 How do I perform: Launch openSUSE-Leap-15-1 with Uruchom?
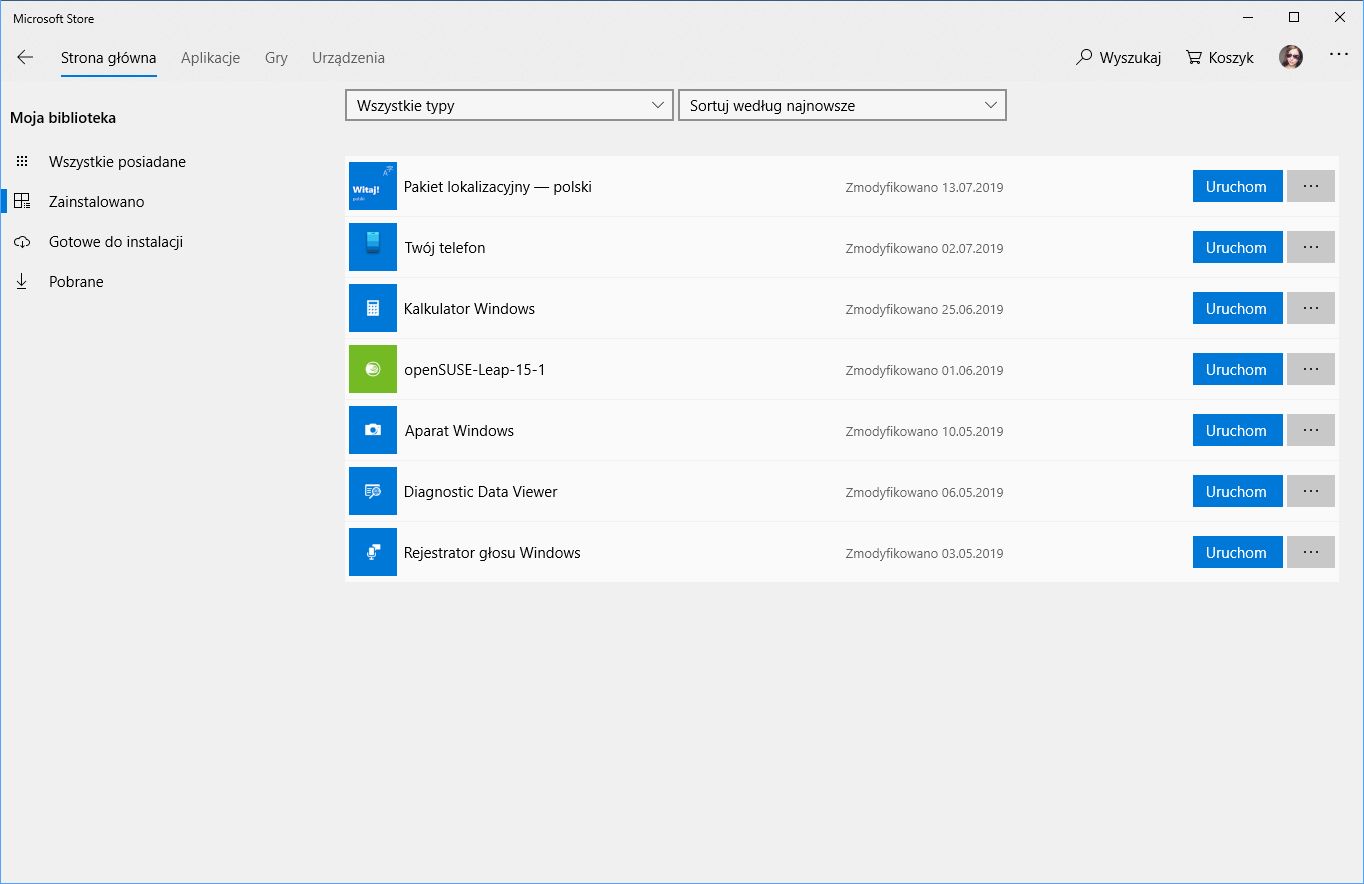click(x=1237, y=369)
